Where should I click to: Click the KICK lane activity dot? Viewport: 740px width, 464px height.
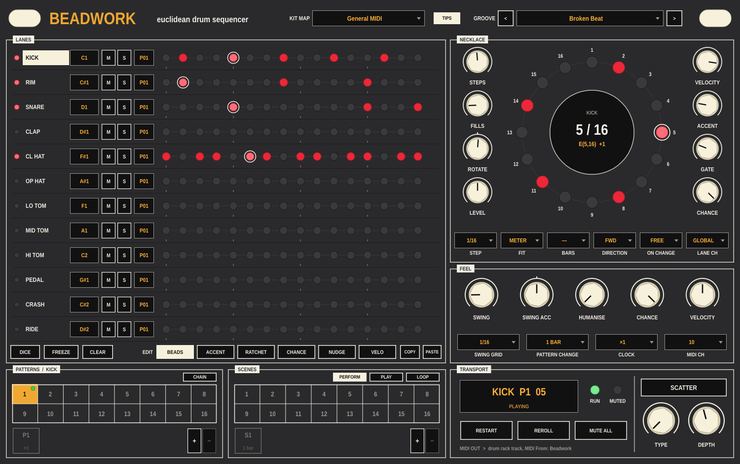(17, 58)
